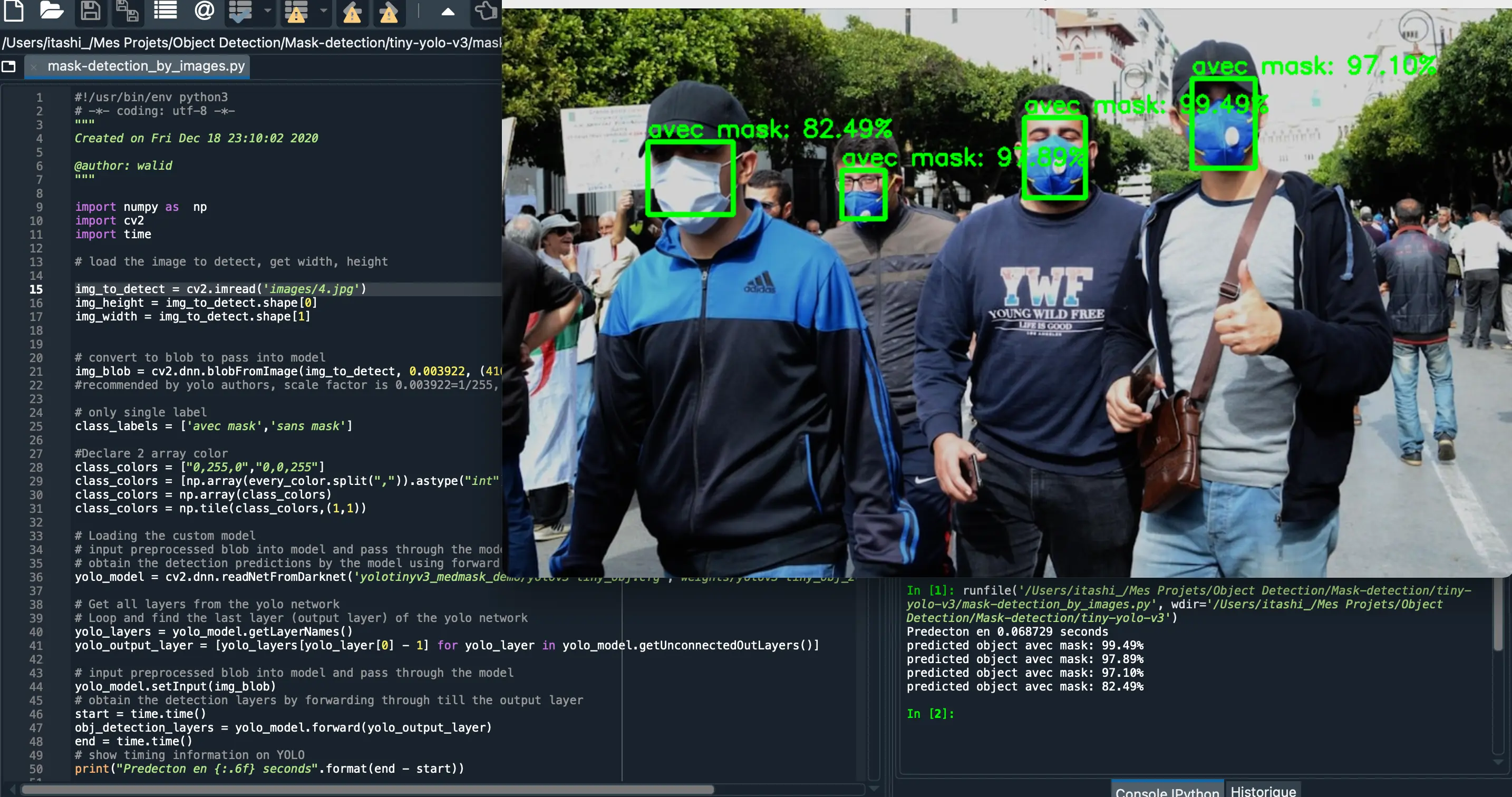Screen dimensions: 1512x797
Task: Click the Open file folder icon
Action: [x=51, y=10]
